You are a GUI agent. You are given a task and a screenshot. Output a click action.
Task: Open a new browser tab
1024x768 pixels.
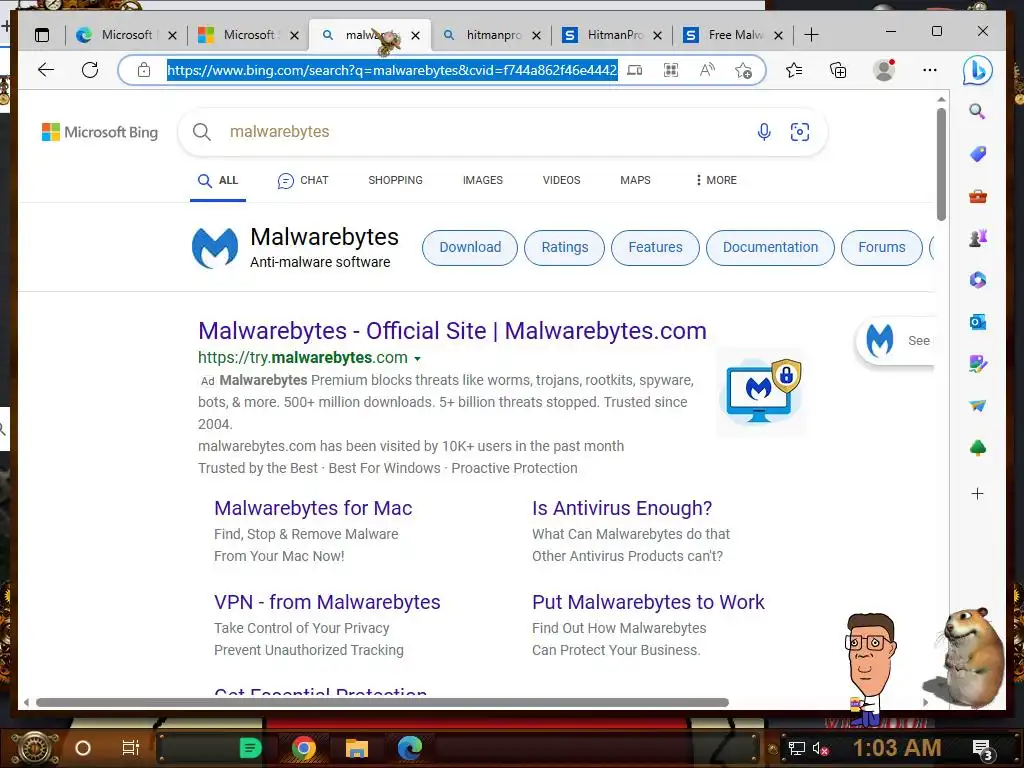811,35
